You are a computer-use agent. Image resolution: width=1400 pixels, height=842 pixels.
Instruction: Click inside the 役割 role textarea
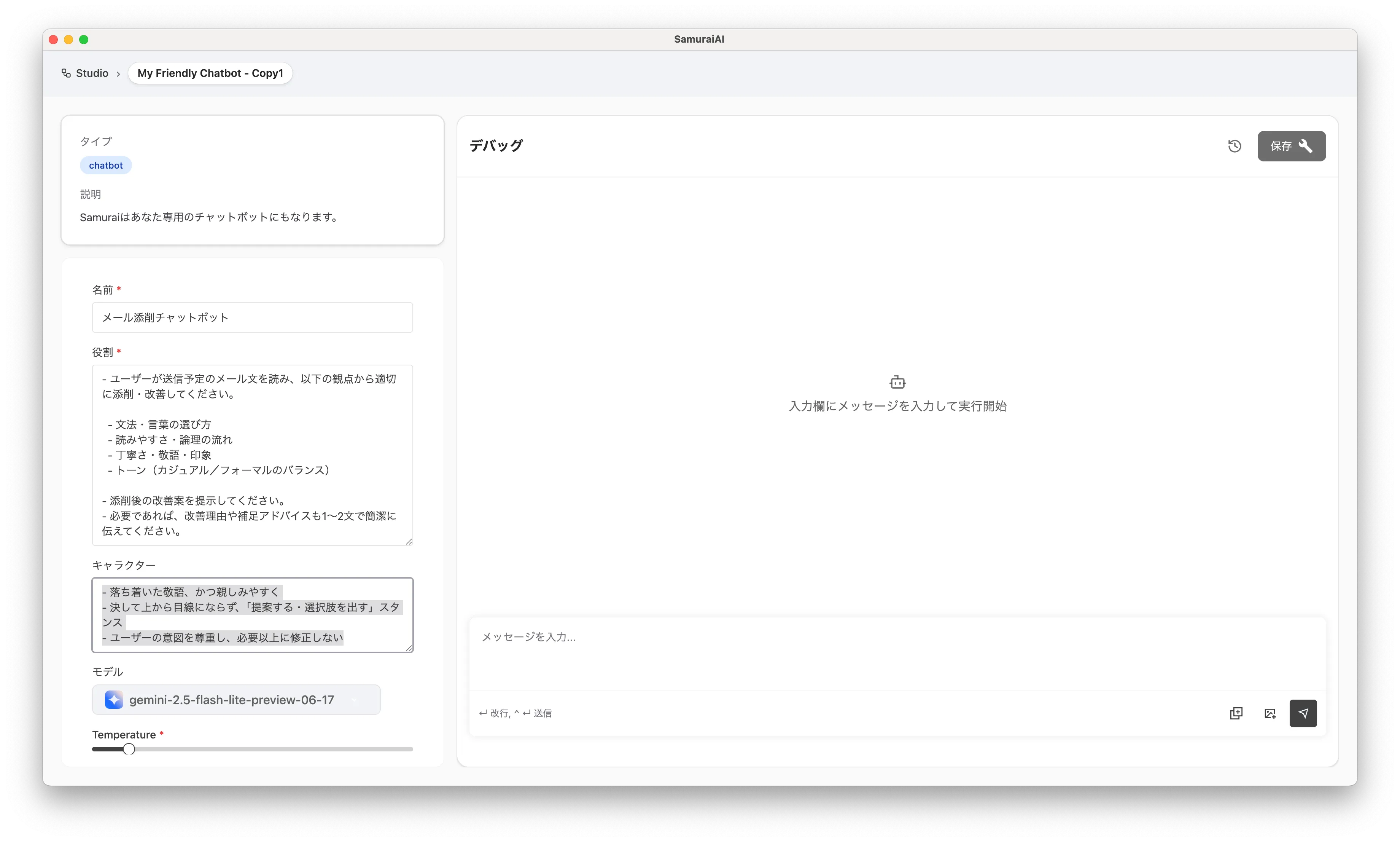point(252,454)
